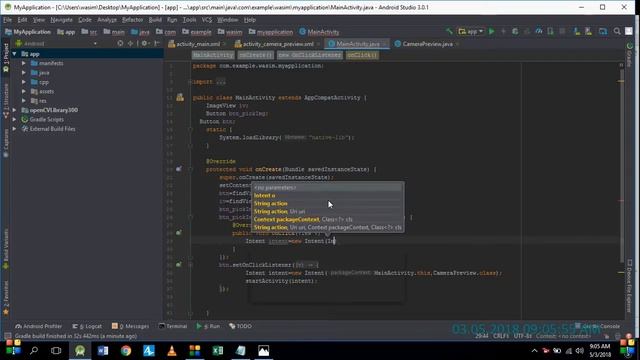Toggle the 1: Project side tool window
The image size is (640, 360).
tap(6, 58)
